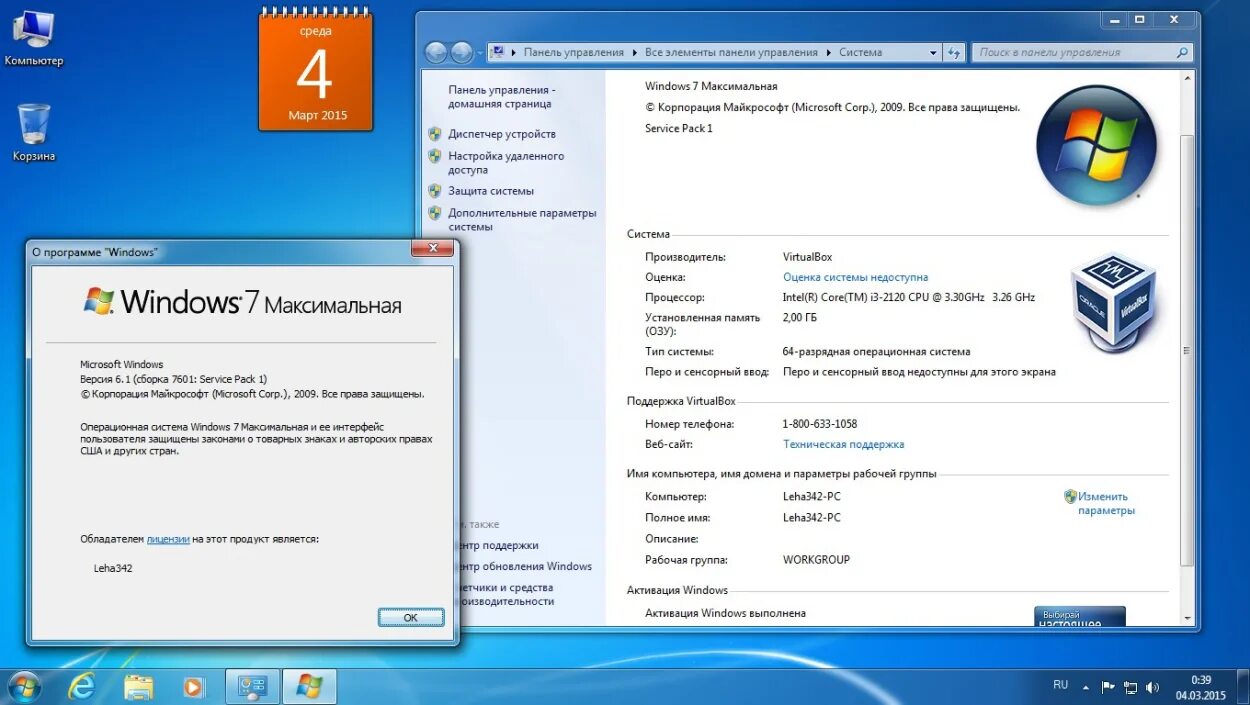This screenshot has width=1250, height=705.
Task: Select Панель управления breadcrumb segment
Action: (573, 53)
